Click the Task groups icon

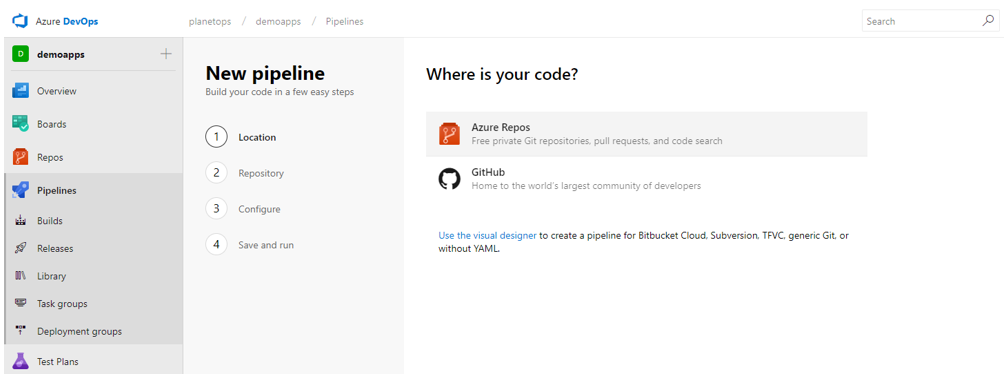(x=21, y=303)
